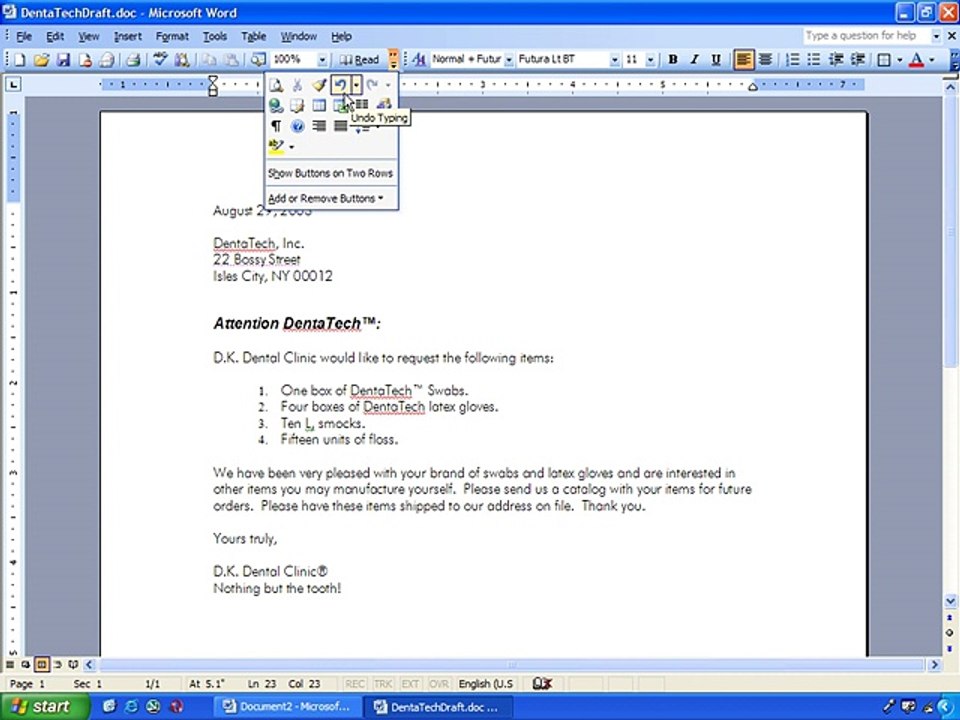Open the Table menu
Screen dimensions: 960x720
(253, 37)
